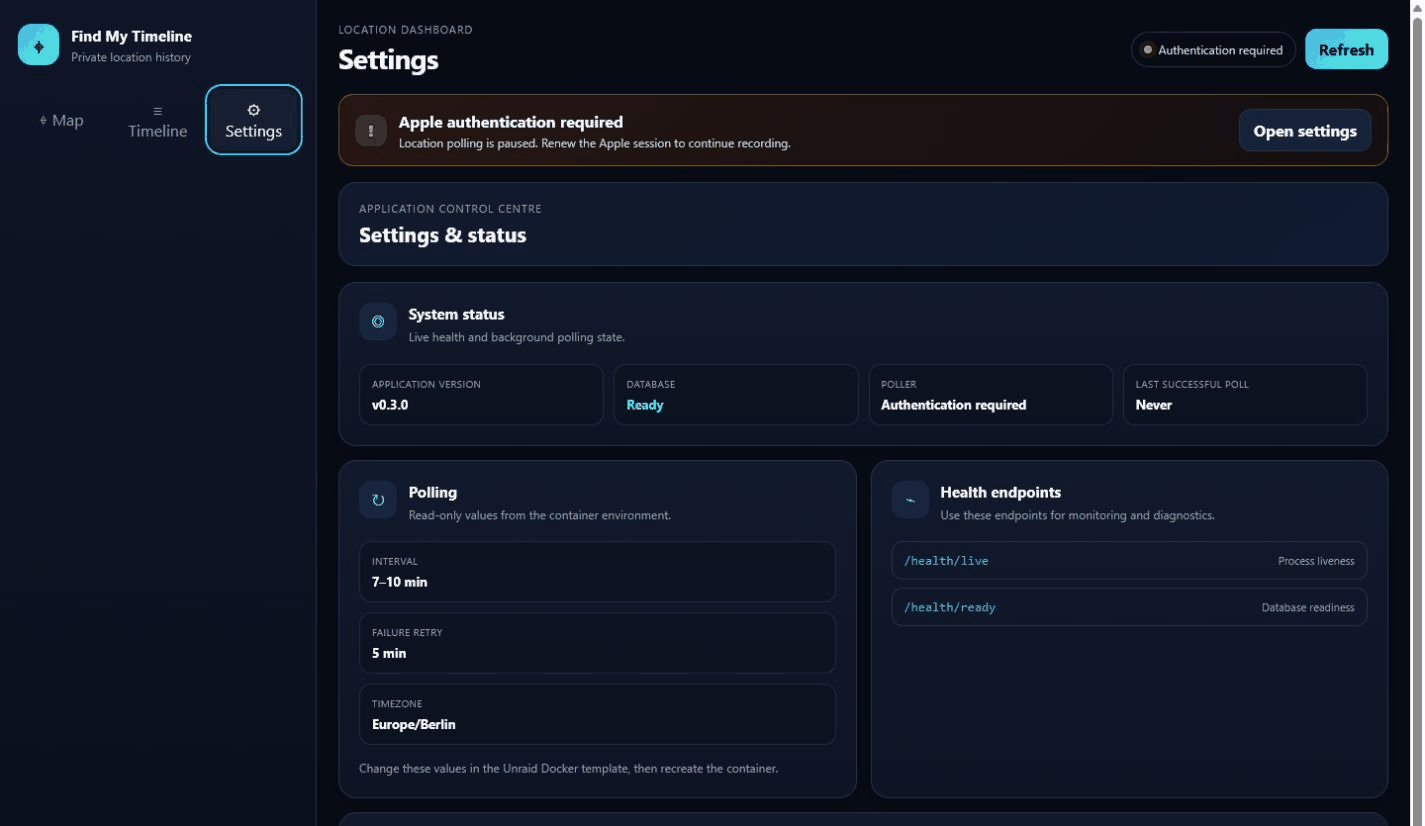Click the Apple authentication required heading
The image size is (1425, 826).
point(511,122)
